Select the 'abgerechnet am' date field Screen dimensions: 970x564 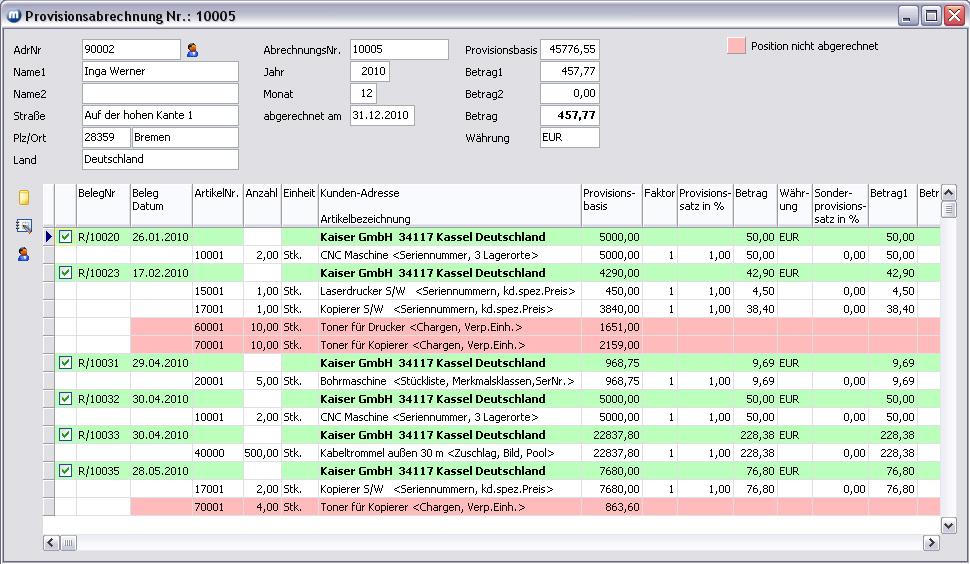(x=382, y=116)
